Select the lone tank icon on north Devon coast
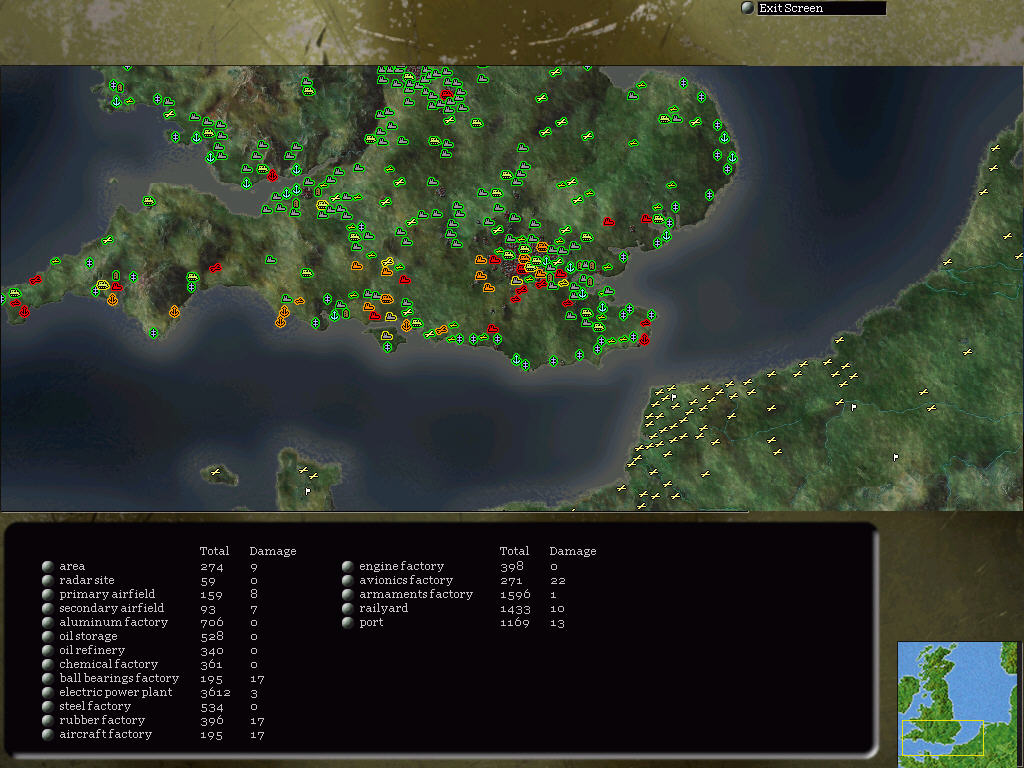1024x768 pixels. (x=149, y=202)
